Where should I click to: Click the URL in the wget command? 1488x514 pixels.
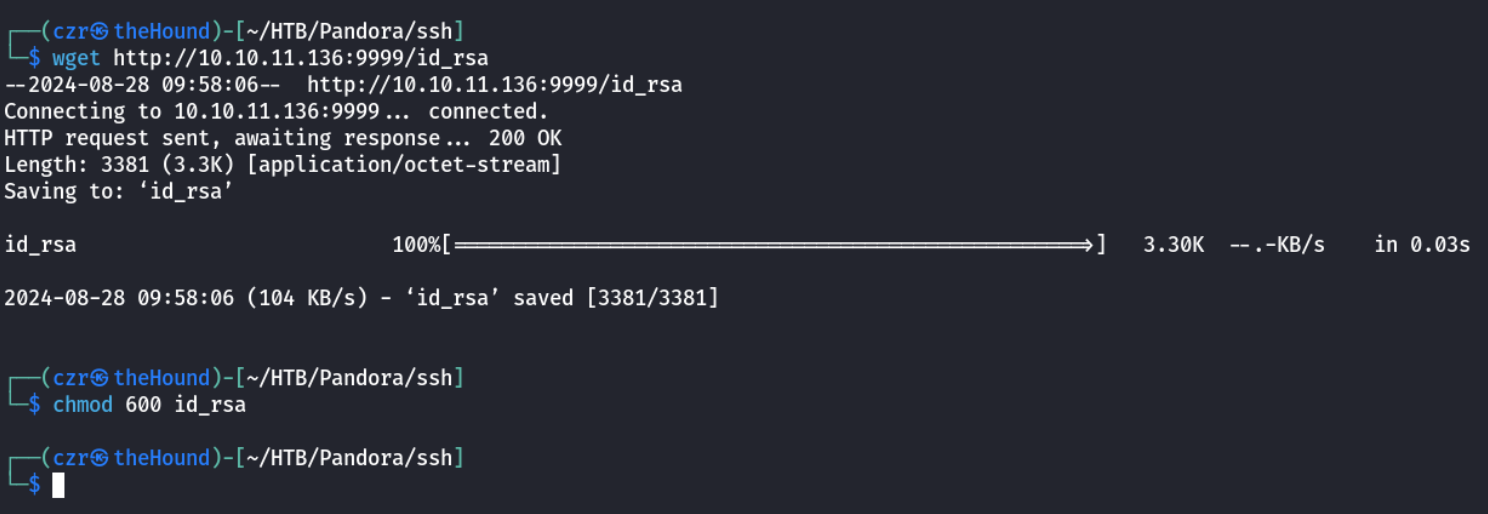(x=300, y=58)
